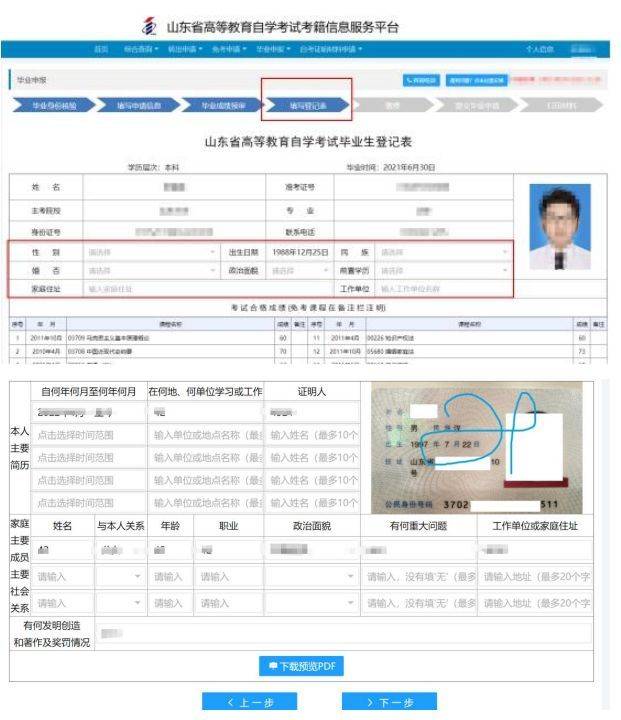
Task: Click third-row 请输入地址 input field
Action: coord(536,603)
